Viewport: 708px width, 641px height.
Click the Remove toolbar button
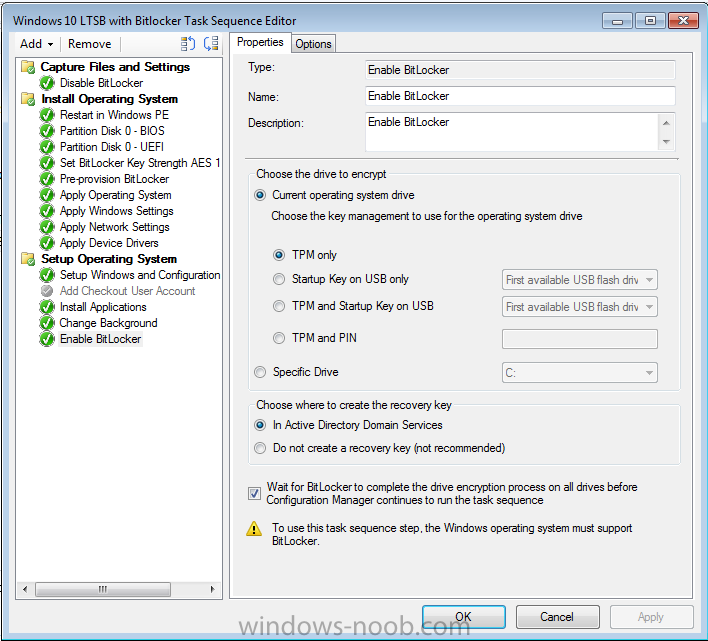[89, 44]
